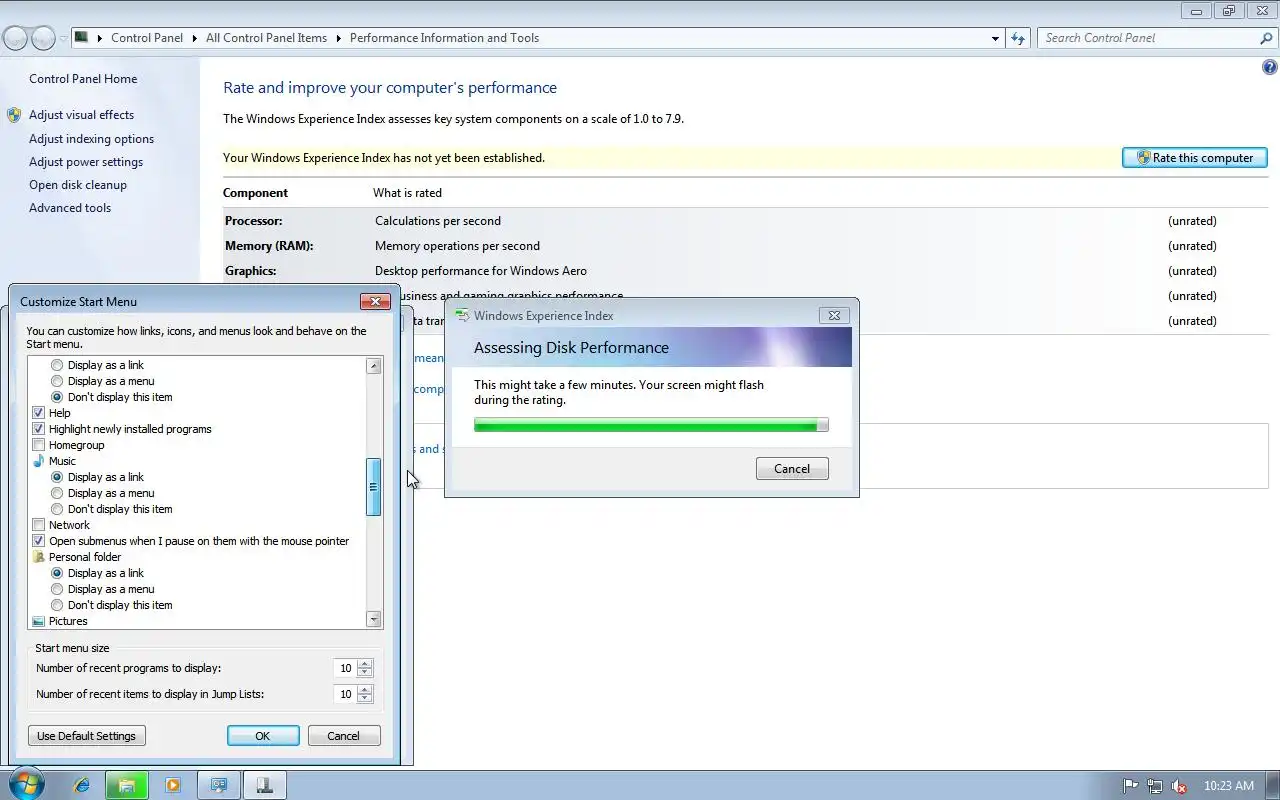
Task: Click the blue Help question mark icon
Action: [x=1269, y=68]
